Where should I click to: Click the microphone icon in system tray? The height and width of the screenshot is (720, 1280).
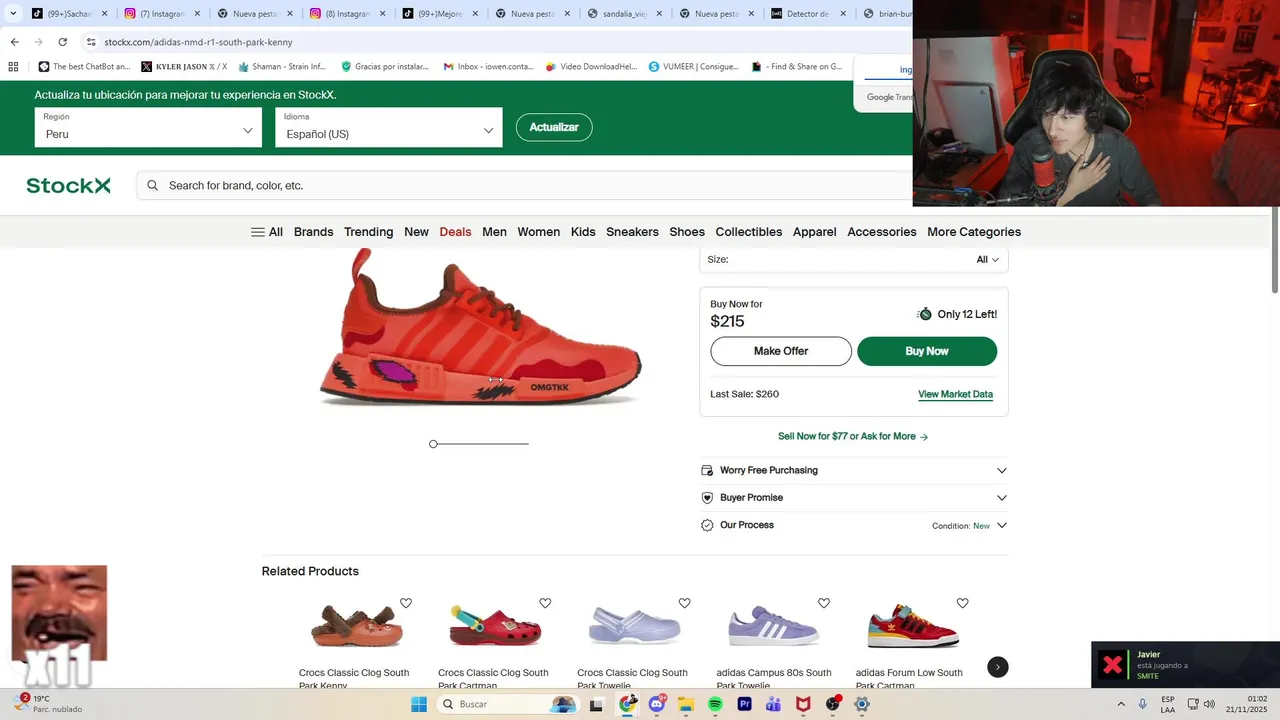pos(1143,704)
